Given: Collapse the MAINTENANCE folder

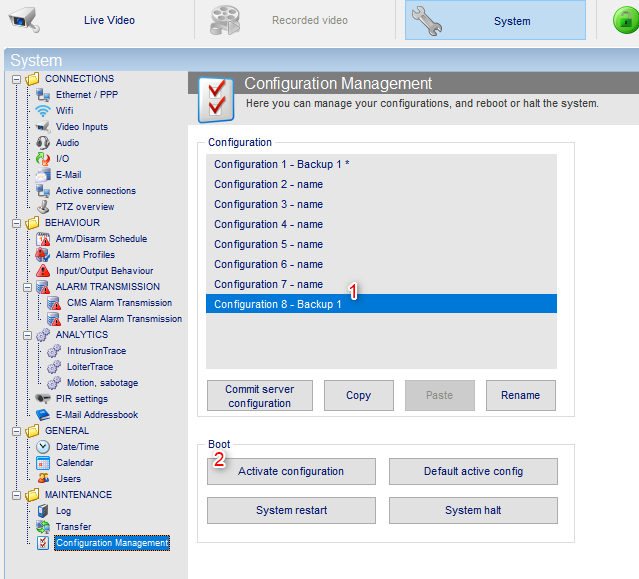Looking at the screenshot, I should point(16,495).
